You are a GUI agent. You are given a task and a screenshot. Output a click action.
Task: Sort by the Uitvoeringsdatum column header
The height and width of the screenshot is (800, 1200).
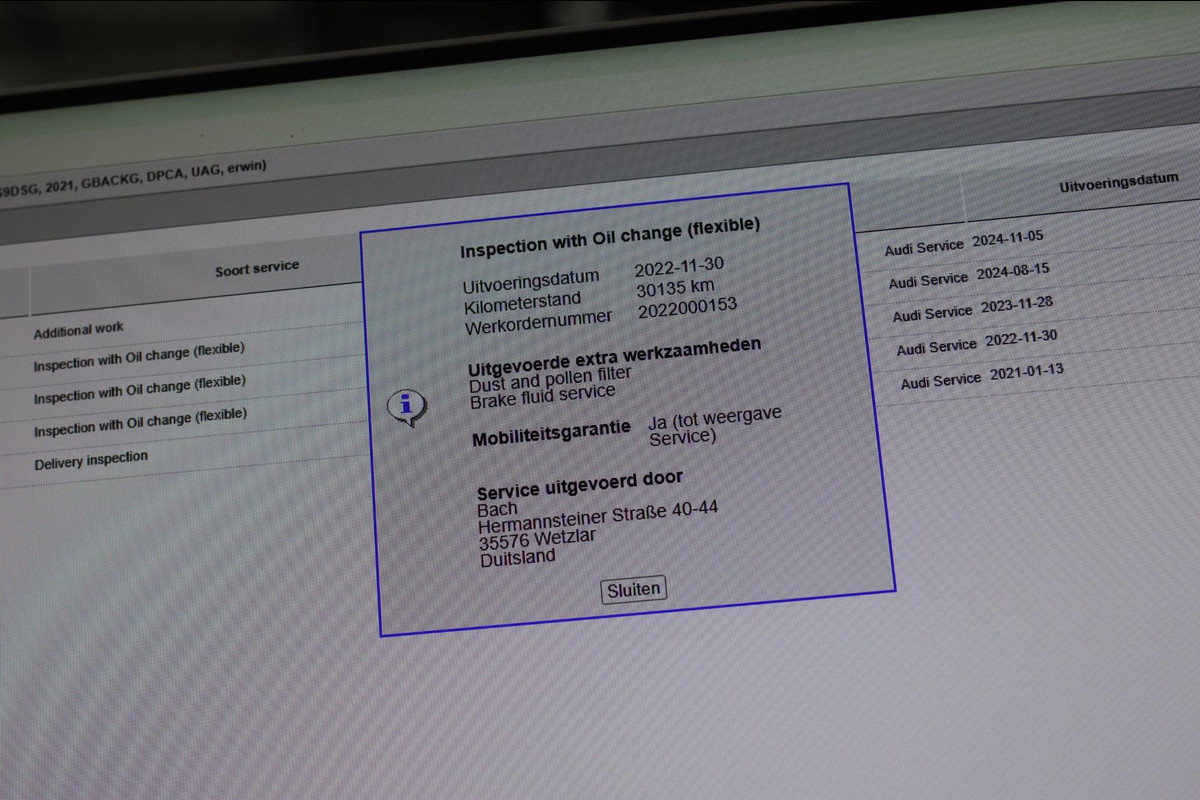pyautogui.click(x=1118, y=184)
